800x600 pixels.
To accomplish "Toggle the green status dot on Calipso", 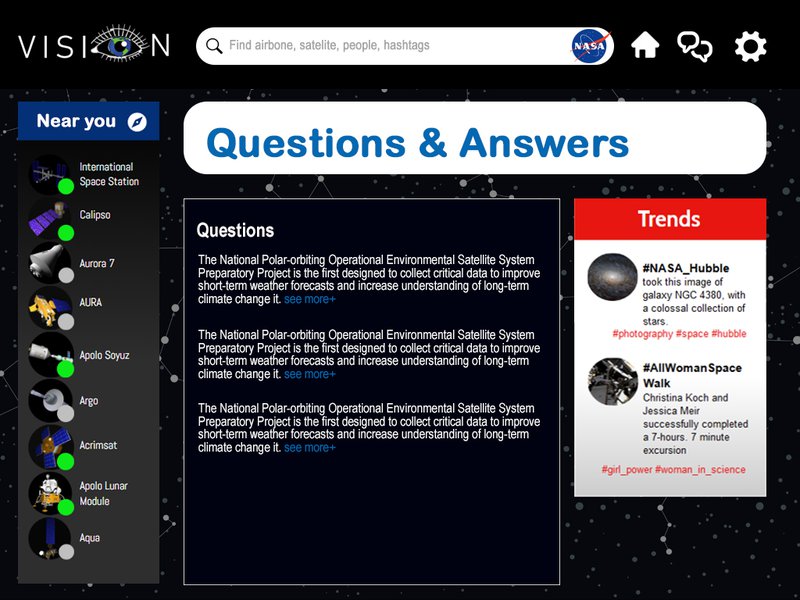I will pyautogui.click(x=66, y=233).
